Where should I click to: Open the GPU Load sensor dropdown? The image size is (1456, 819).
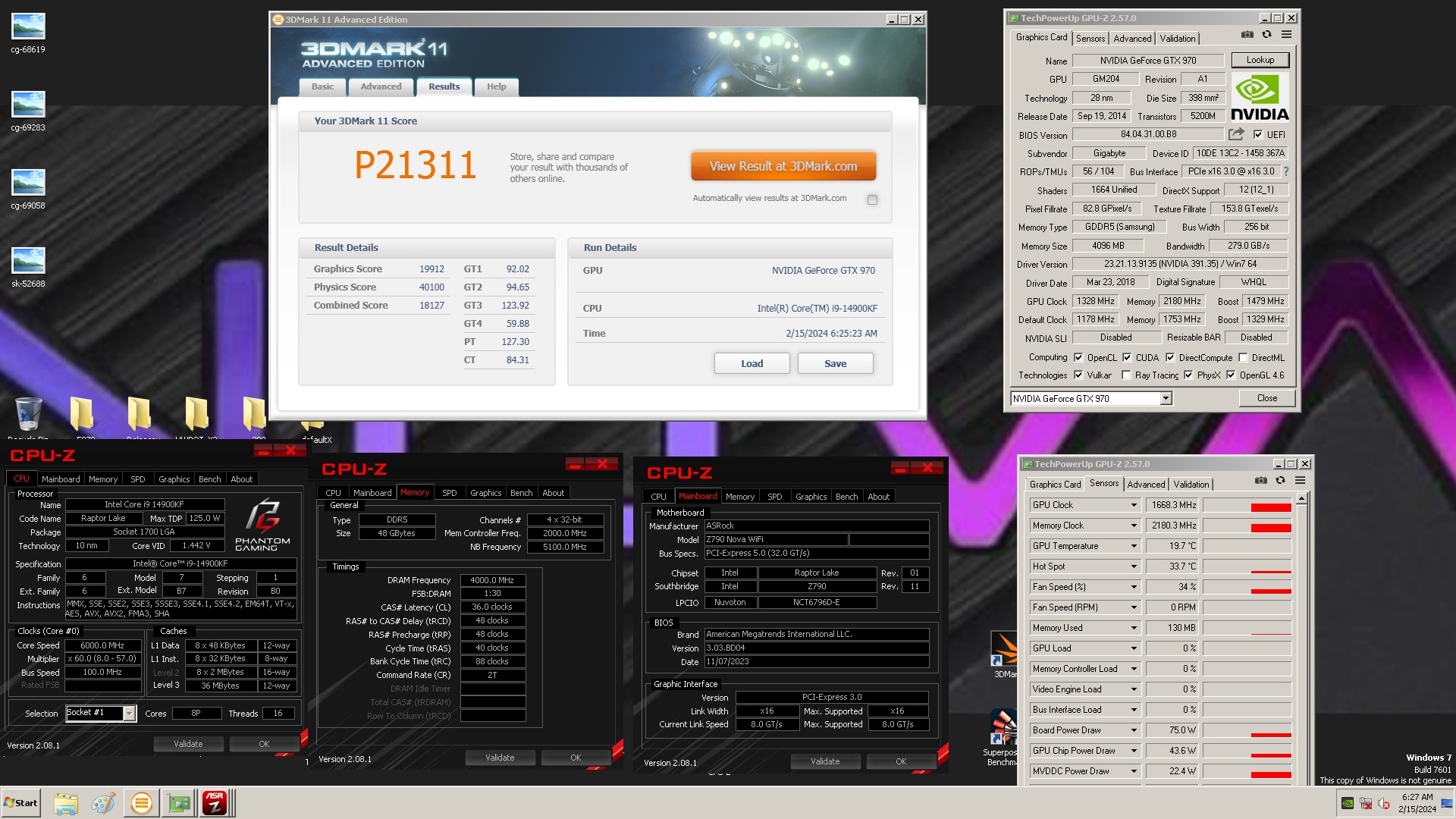tap(1134, 648)
